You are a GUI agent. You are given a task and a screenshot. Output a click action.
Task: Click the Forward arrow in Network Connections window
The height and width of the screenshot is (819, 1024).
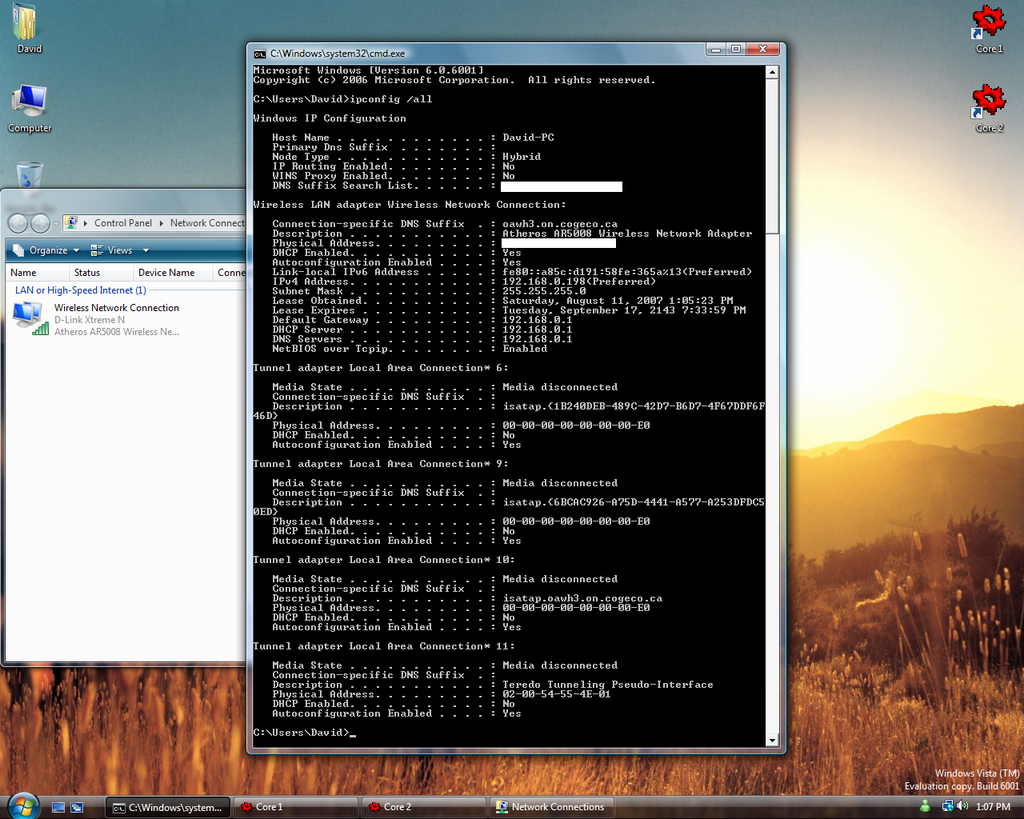[x=40, y=223]
